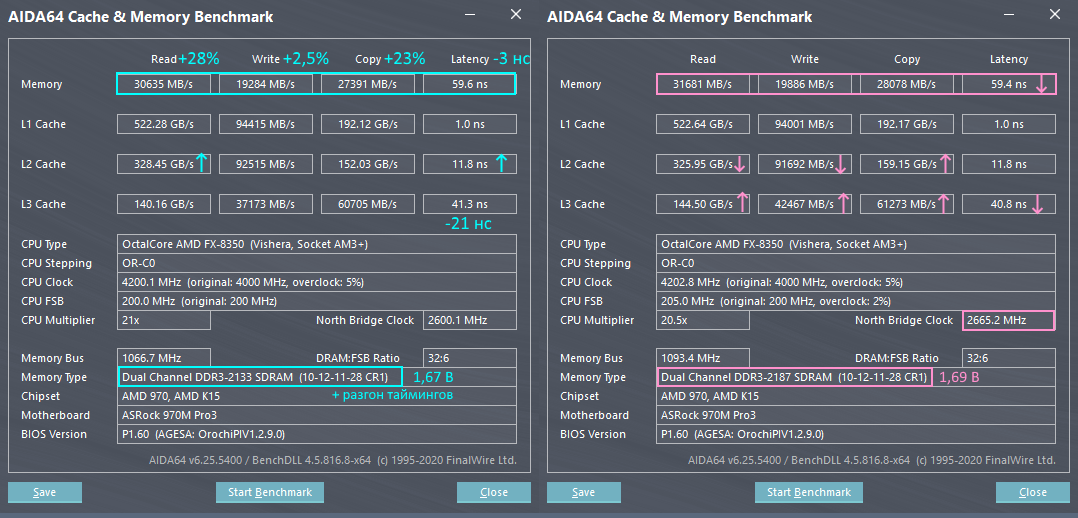Minimize the right AIDA64 benchmark window

coord(1009,15)
